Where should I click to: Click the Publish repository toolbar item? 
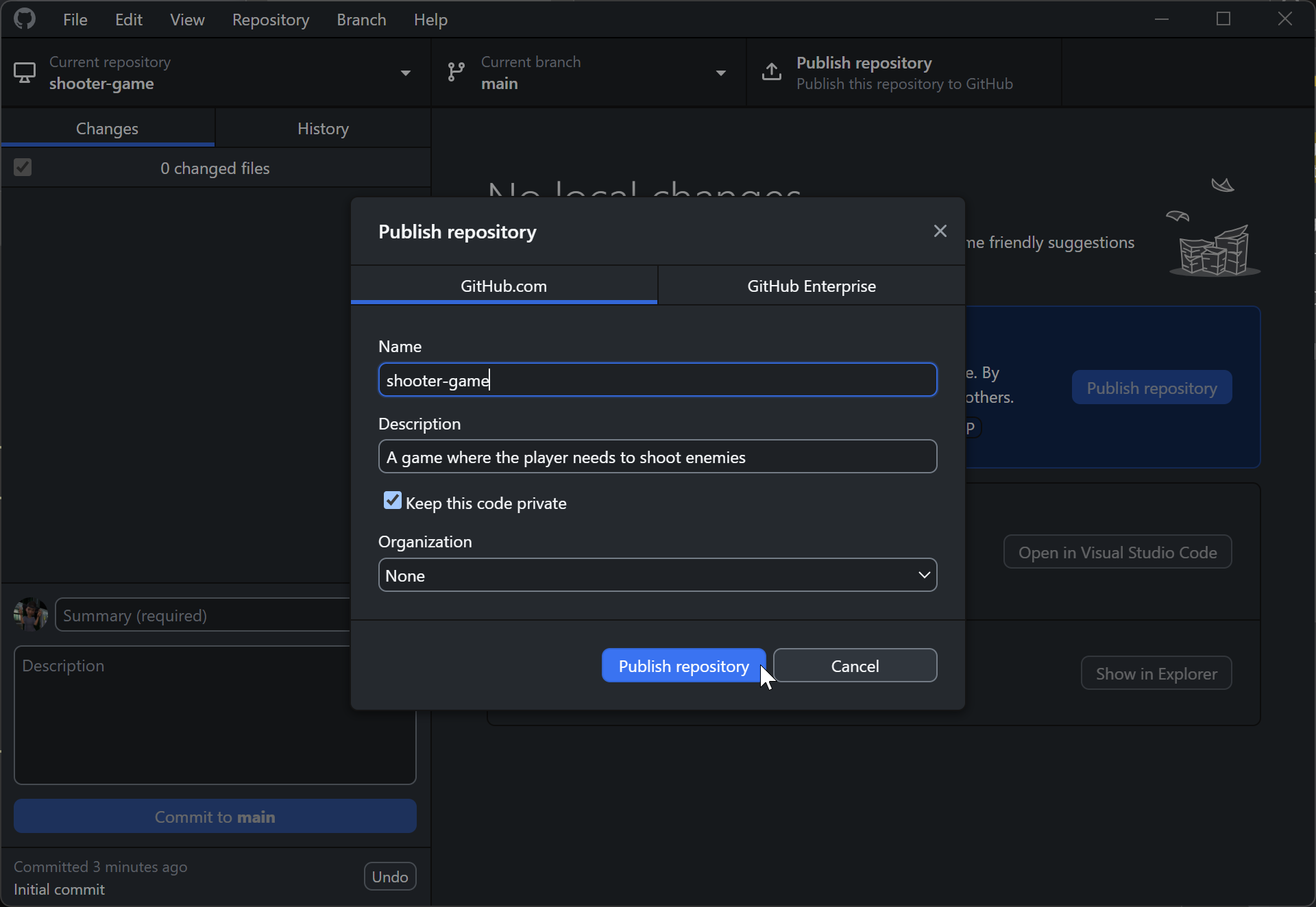(x=903, y=73)
